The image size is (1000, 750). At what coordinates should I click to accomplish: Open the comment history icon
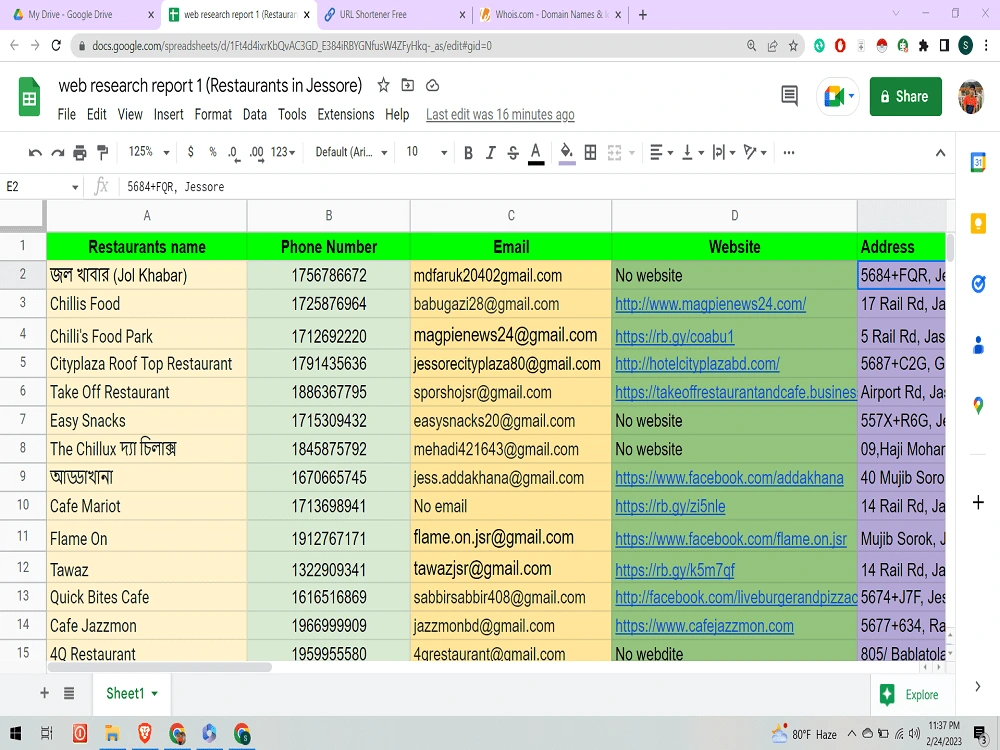click(x=789, y=96)
